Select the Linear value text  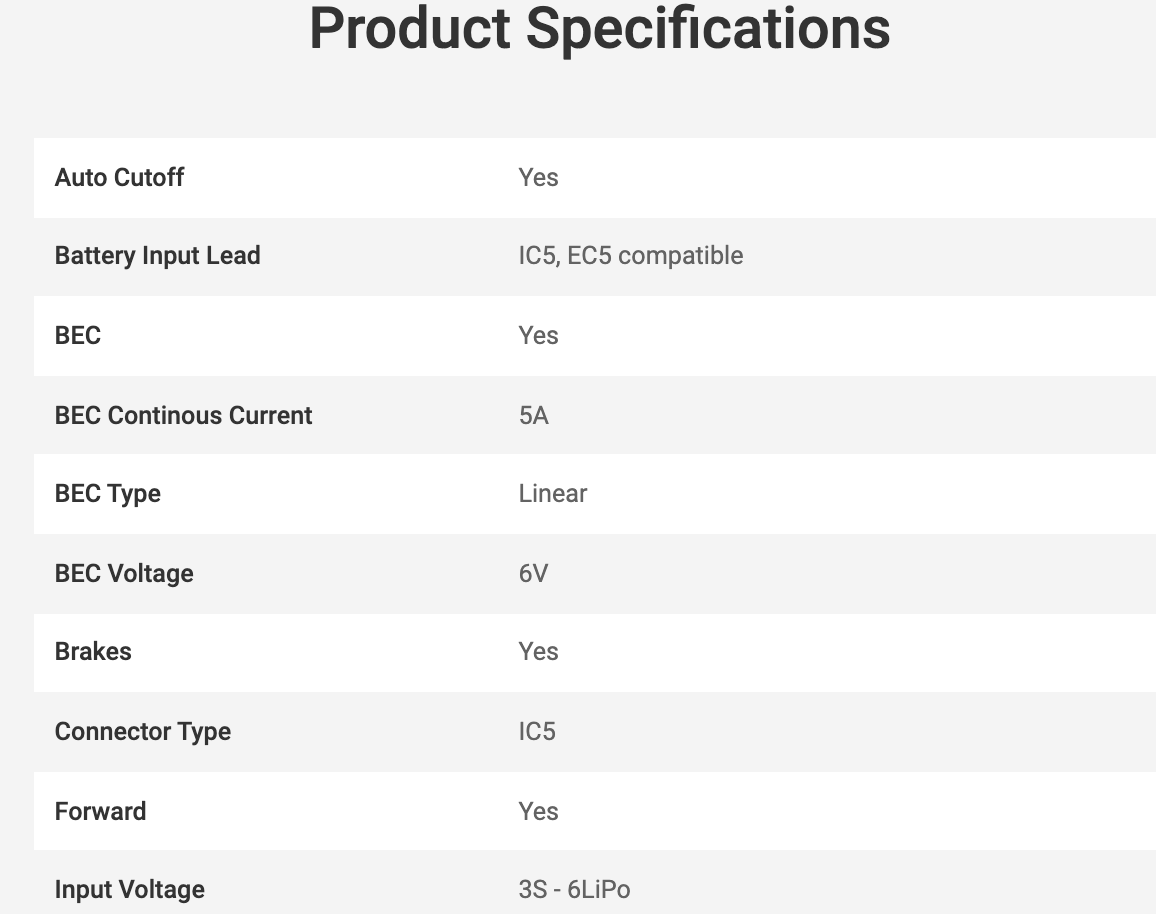pos(552,494)
